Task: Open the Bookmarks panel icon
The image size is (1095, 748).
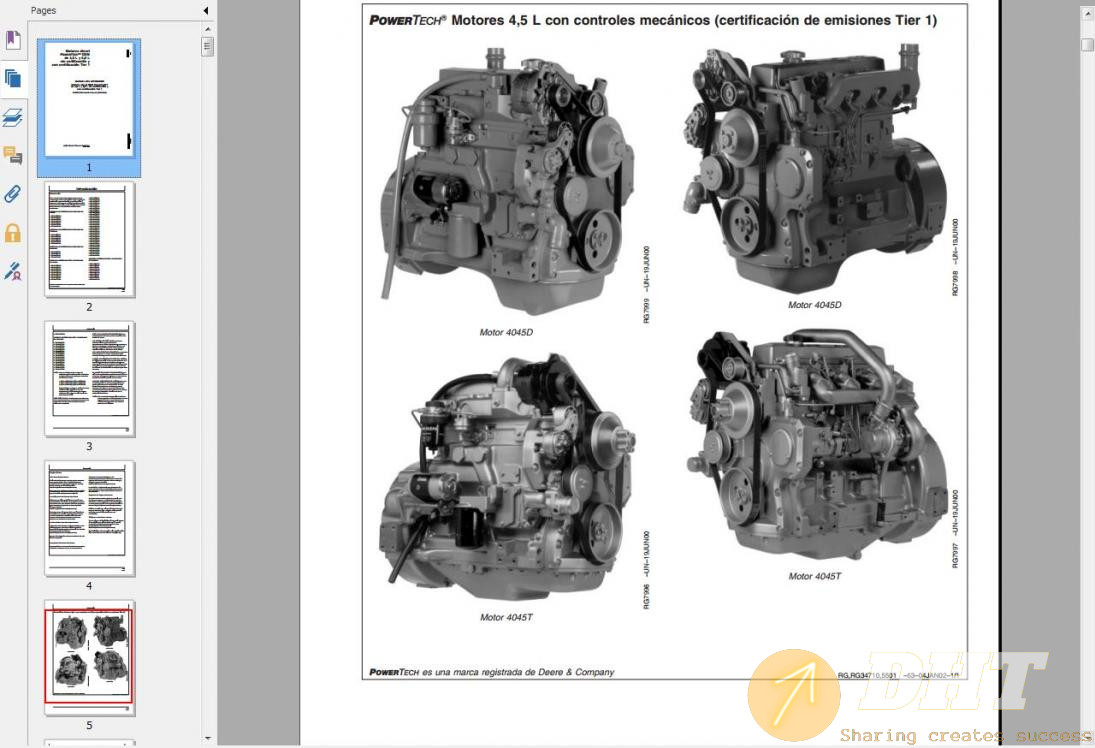Action: (13, 40)
